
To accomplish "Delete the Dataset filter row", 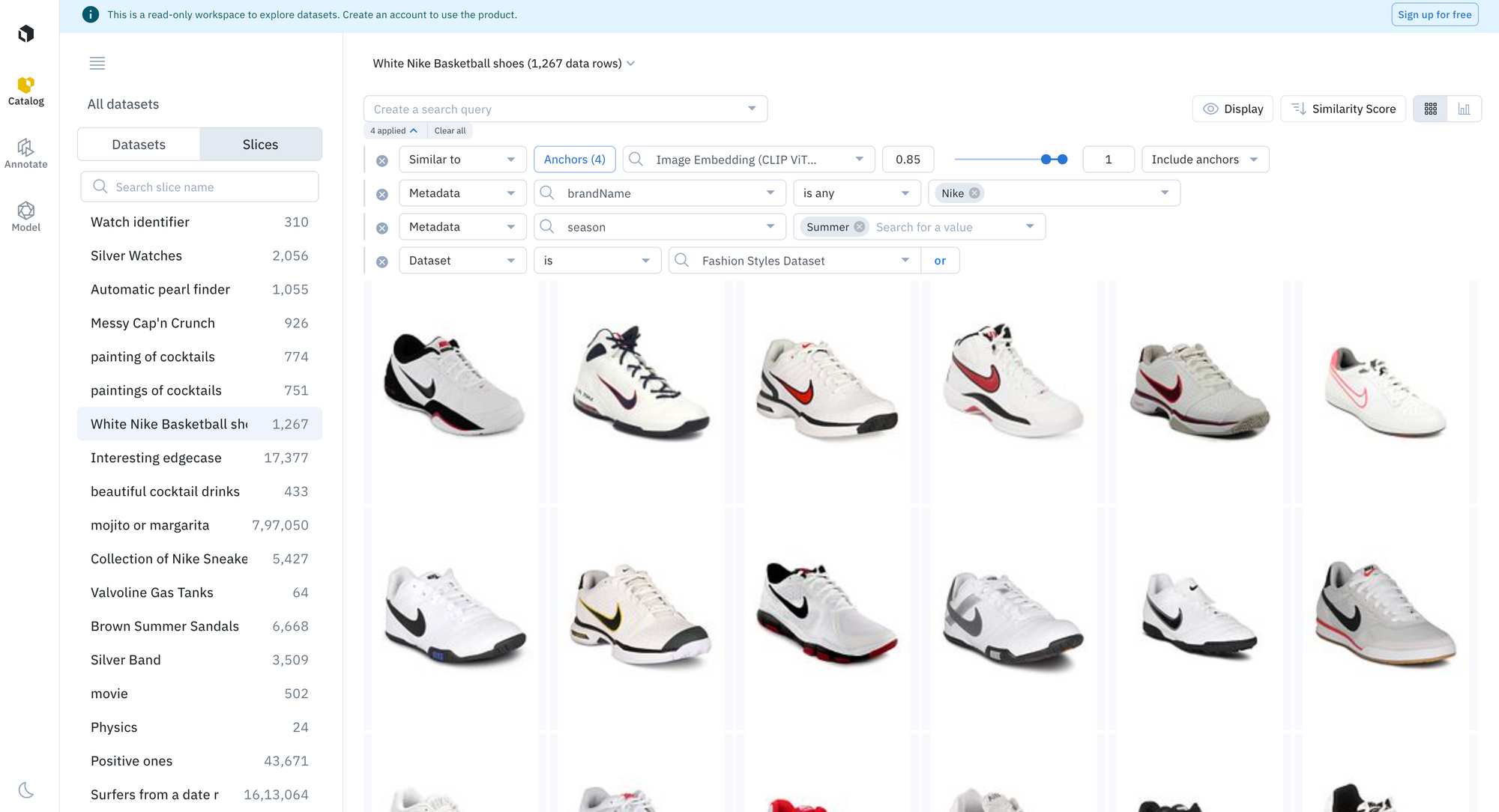I will coord(382,261).
